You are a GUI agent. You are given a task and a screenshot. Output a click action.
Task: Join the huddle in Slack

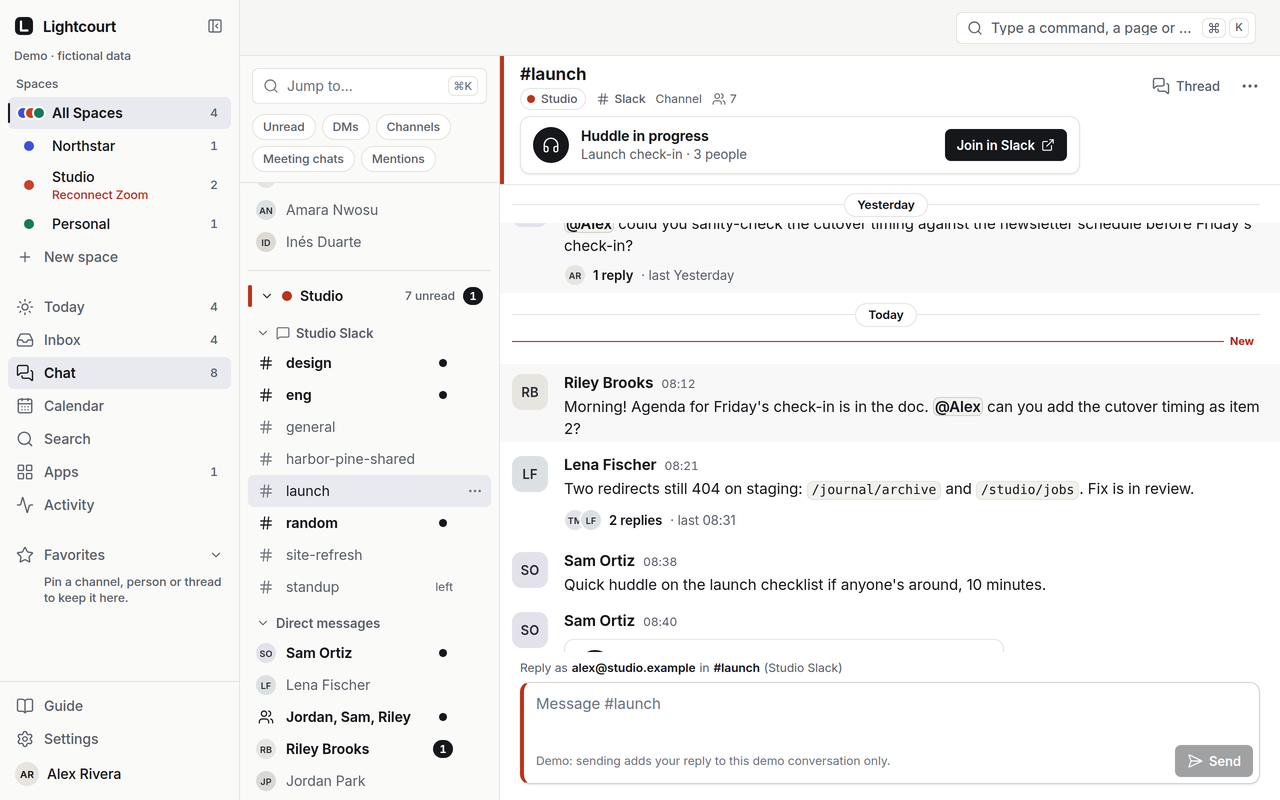click(x=1006, y=145)
